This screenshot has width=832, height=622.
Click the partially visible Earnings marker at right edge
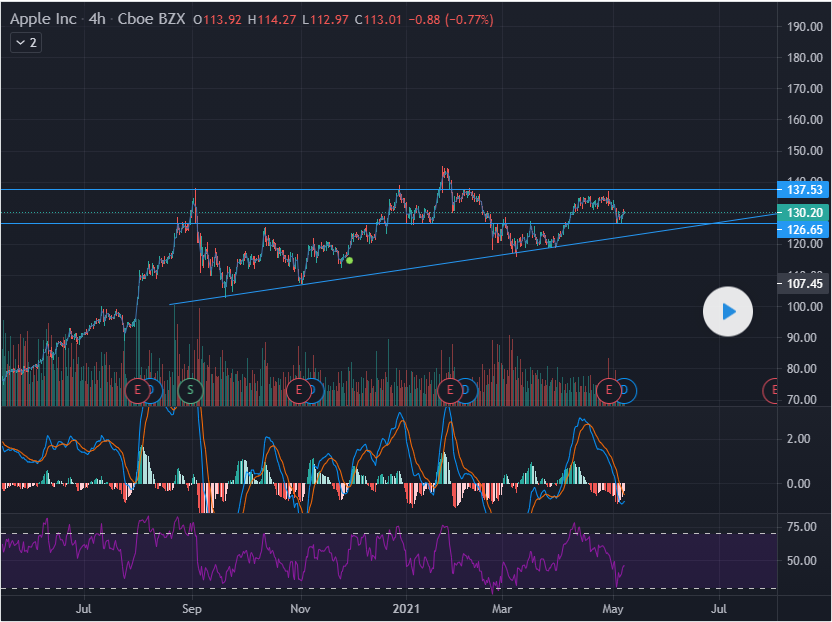(x=772, y=389)
